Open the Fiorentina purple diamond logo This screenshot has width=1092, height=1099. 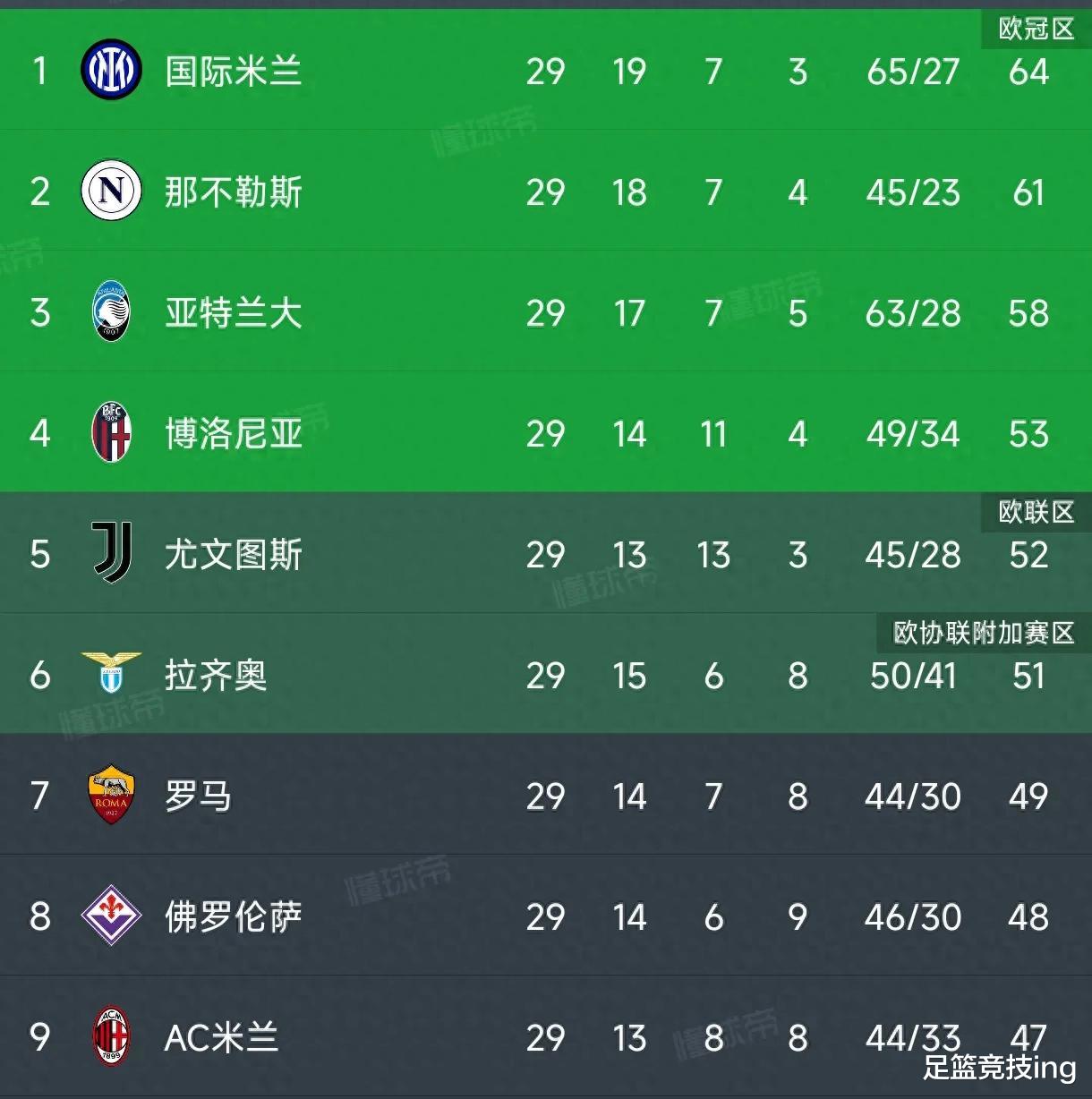[x=112, y=916]
